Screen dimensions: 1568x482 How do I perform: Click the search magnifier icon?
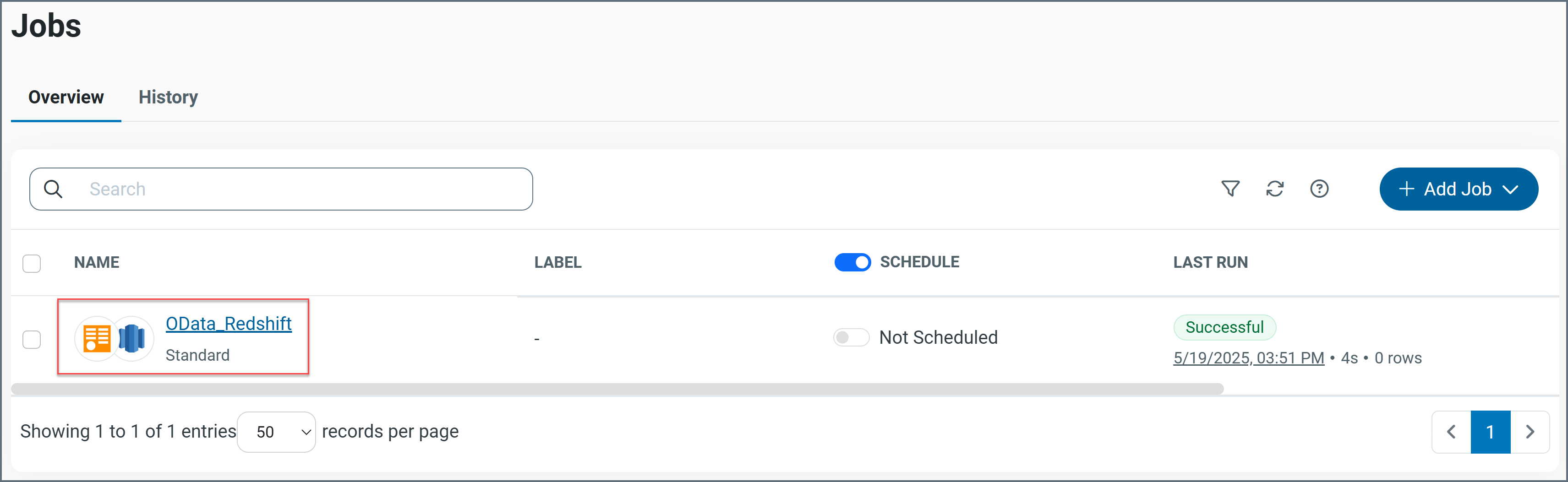54,189
